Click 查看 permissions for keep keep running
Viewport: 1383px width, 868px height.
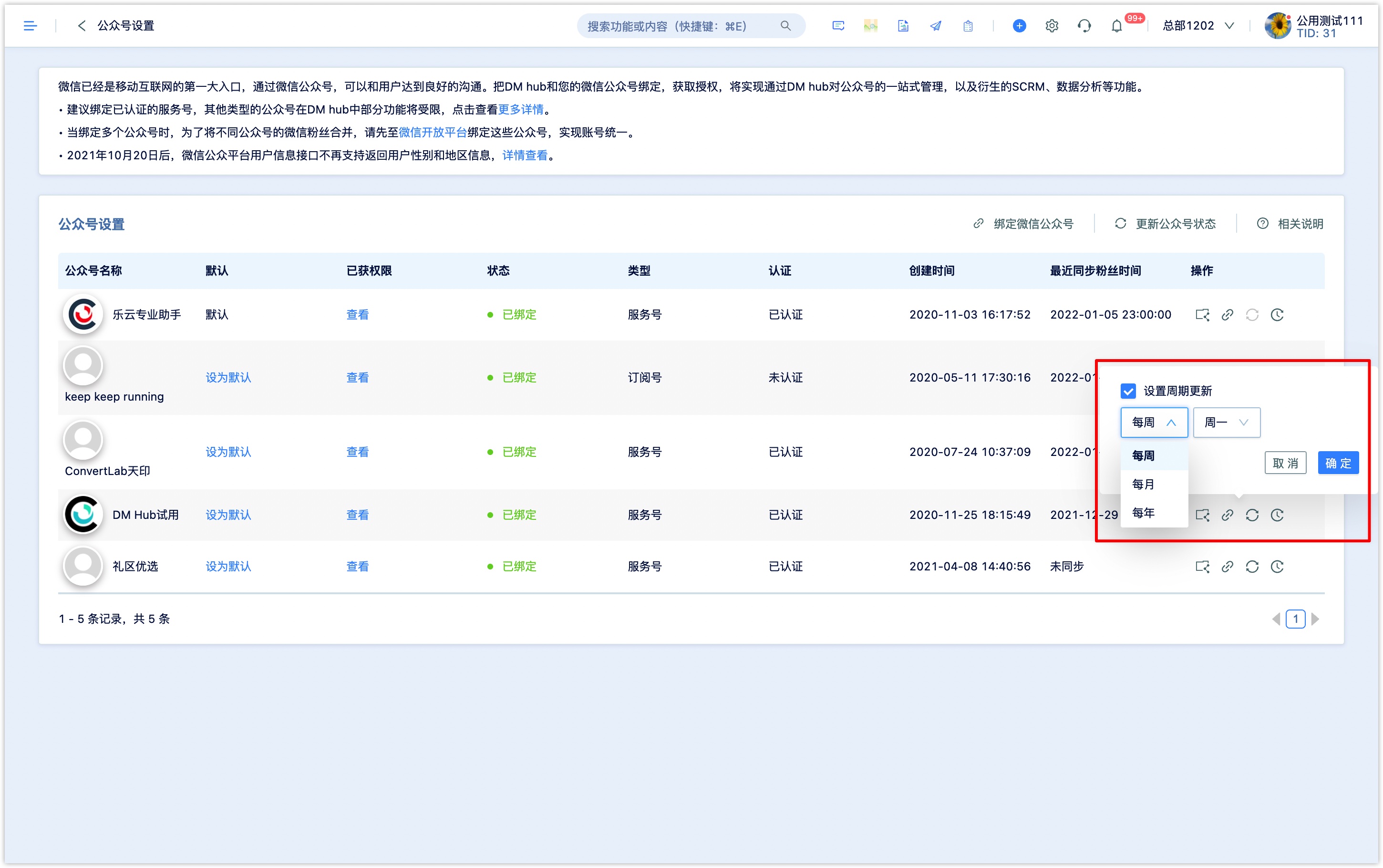pos(358,378)
